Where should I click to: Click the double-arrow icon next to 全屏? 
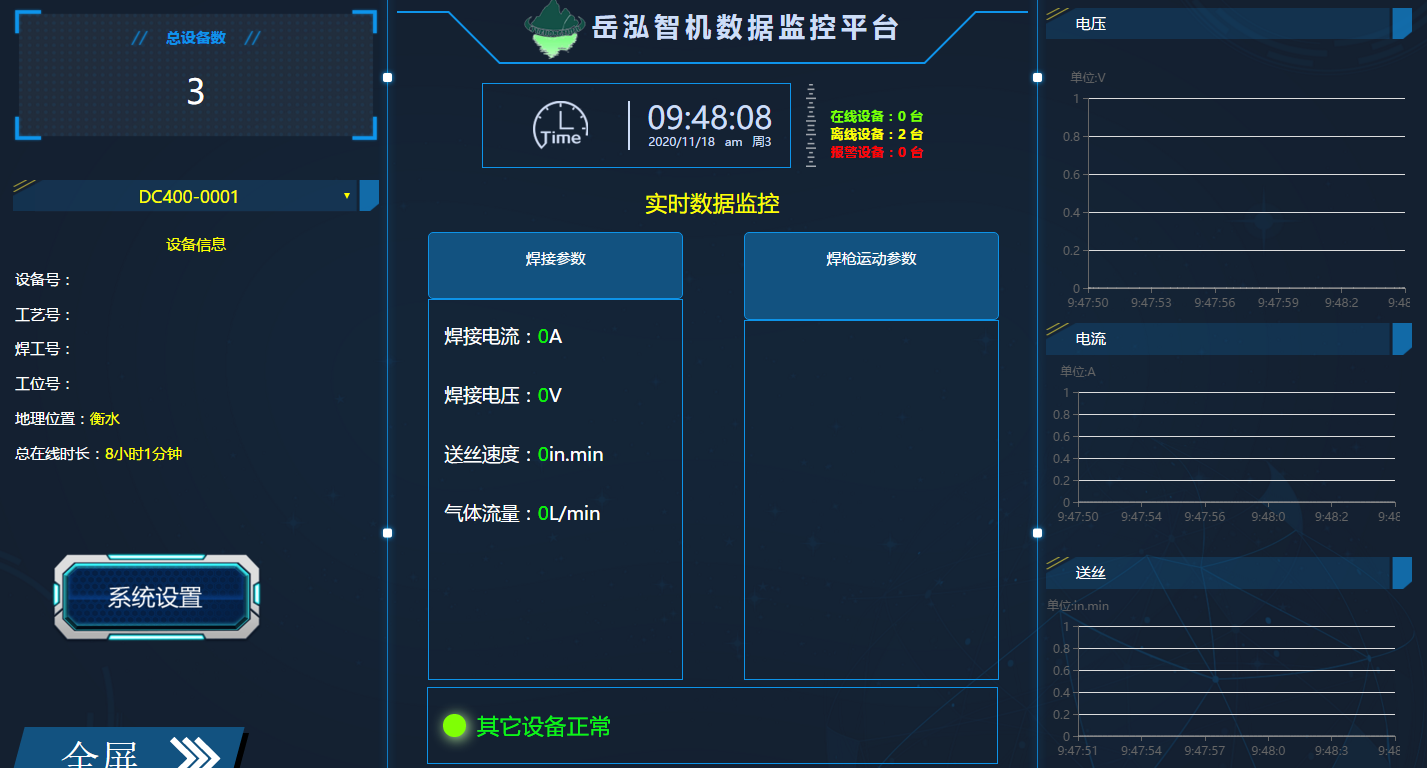[x=196, y=749]
